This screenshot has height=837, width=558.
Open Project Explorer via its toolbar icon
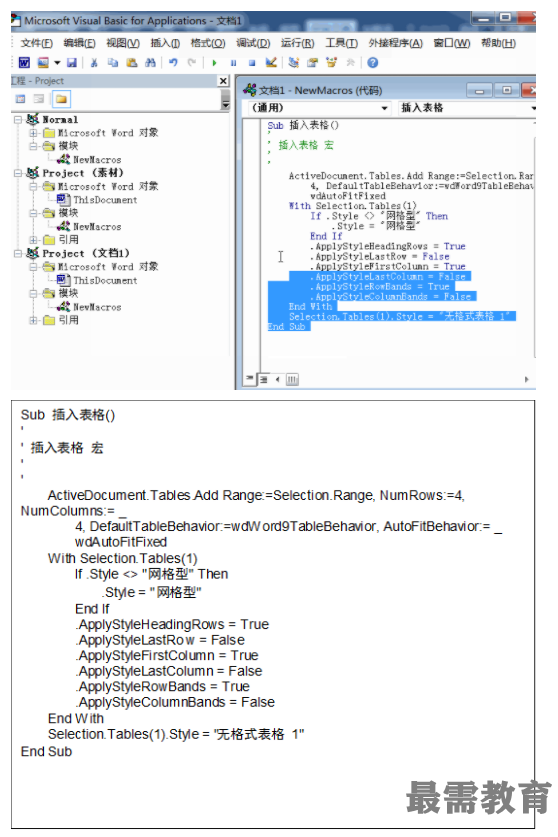pos(293,62)
